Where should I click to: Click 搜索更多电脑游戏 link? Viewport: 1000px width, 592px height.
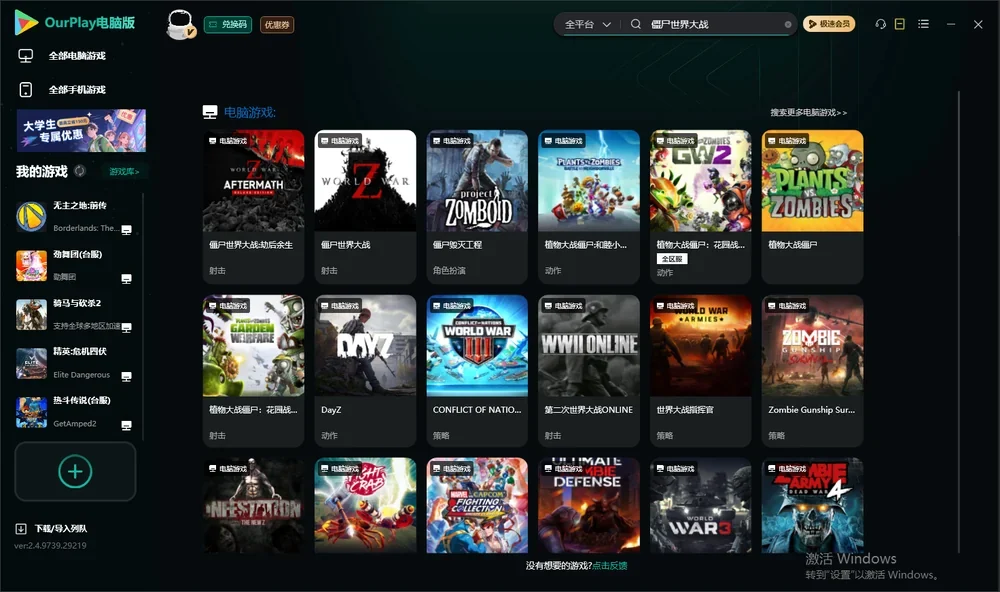[808, 112]
